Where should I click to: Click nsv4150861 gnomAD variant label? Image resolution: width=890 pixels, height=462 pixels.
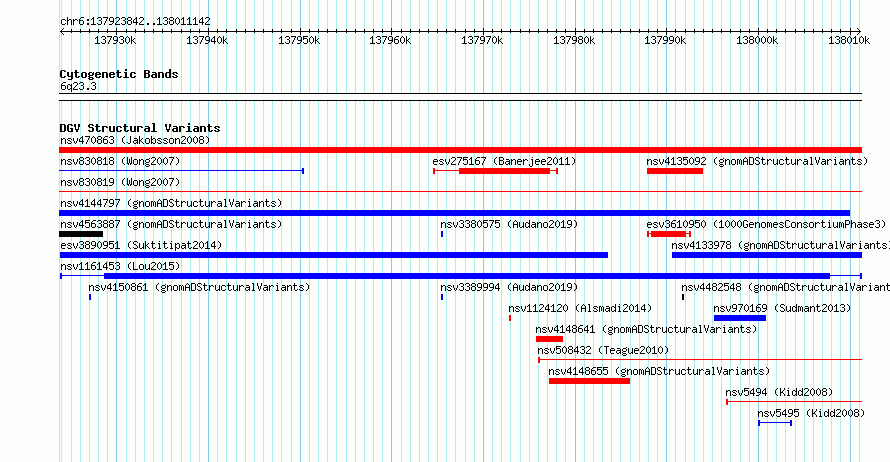point(199,287)
